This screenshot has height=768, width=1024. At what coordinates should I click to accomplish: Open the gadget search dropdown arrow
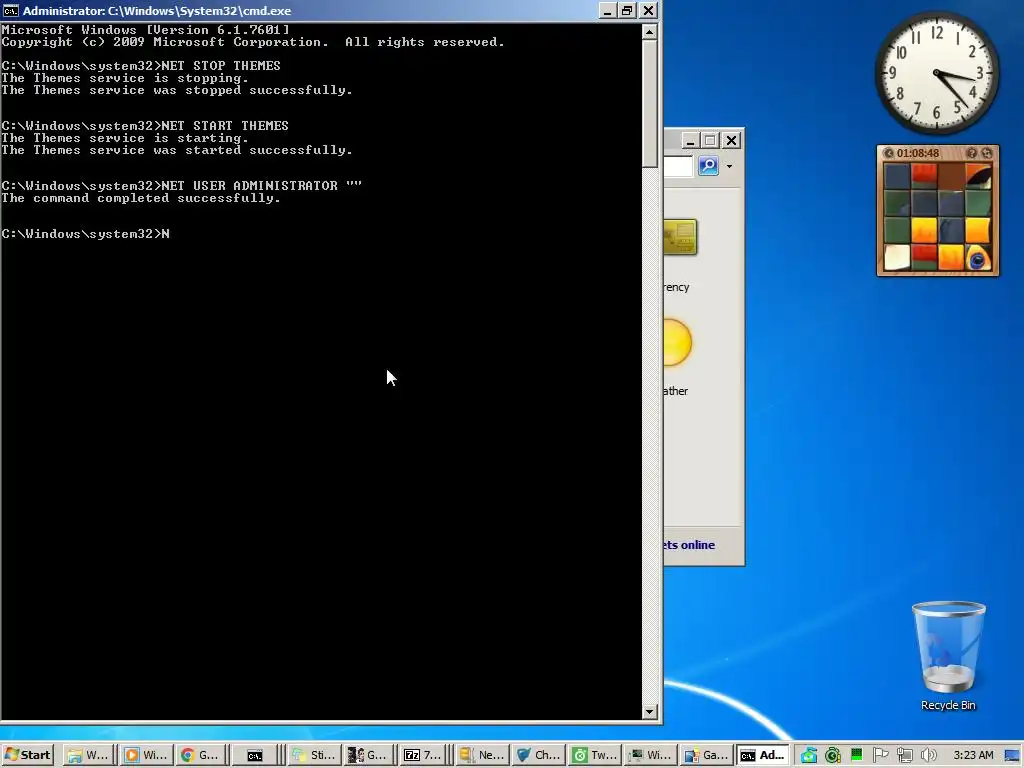pyautogui.click(x=729, y=166)
